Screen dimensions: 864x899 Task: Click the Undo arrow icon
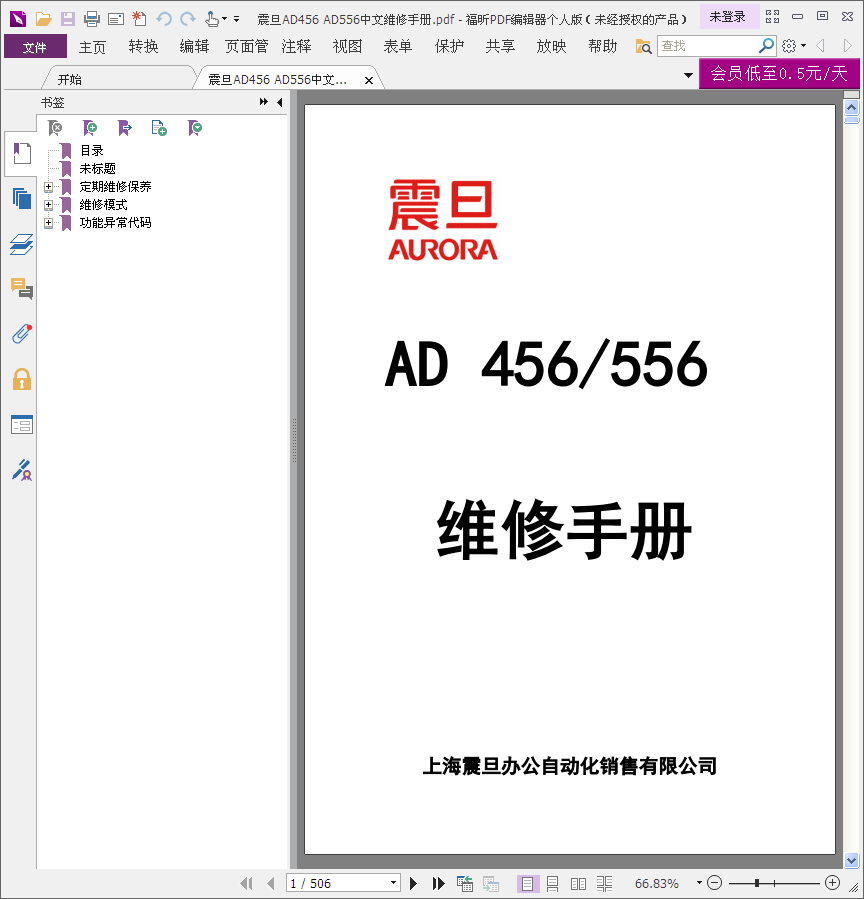click(x=164, y=19)
